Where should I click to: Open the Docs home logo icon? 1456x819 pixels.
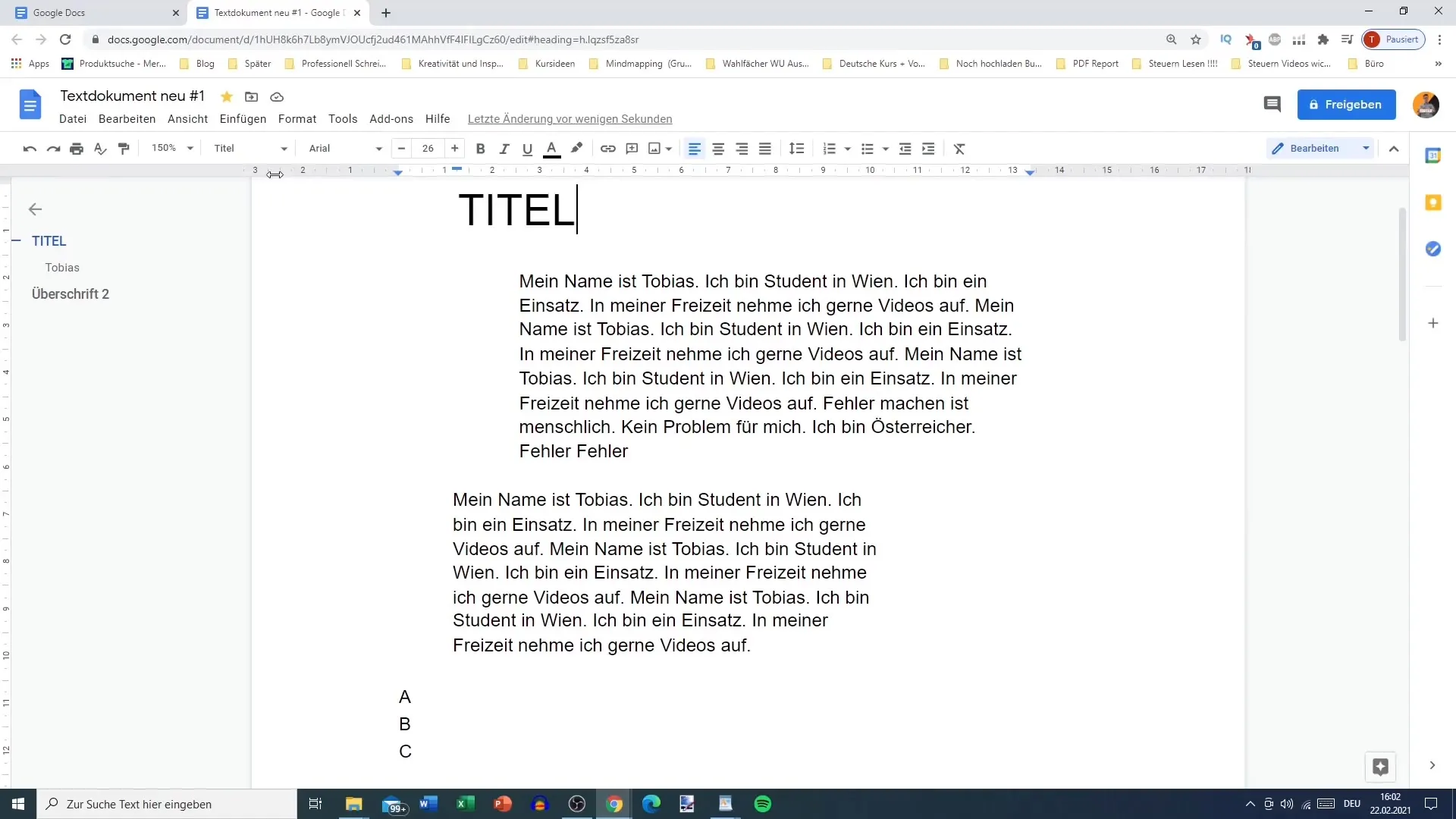click(30, 105)
